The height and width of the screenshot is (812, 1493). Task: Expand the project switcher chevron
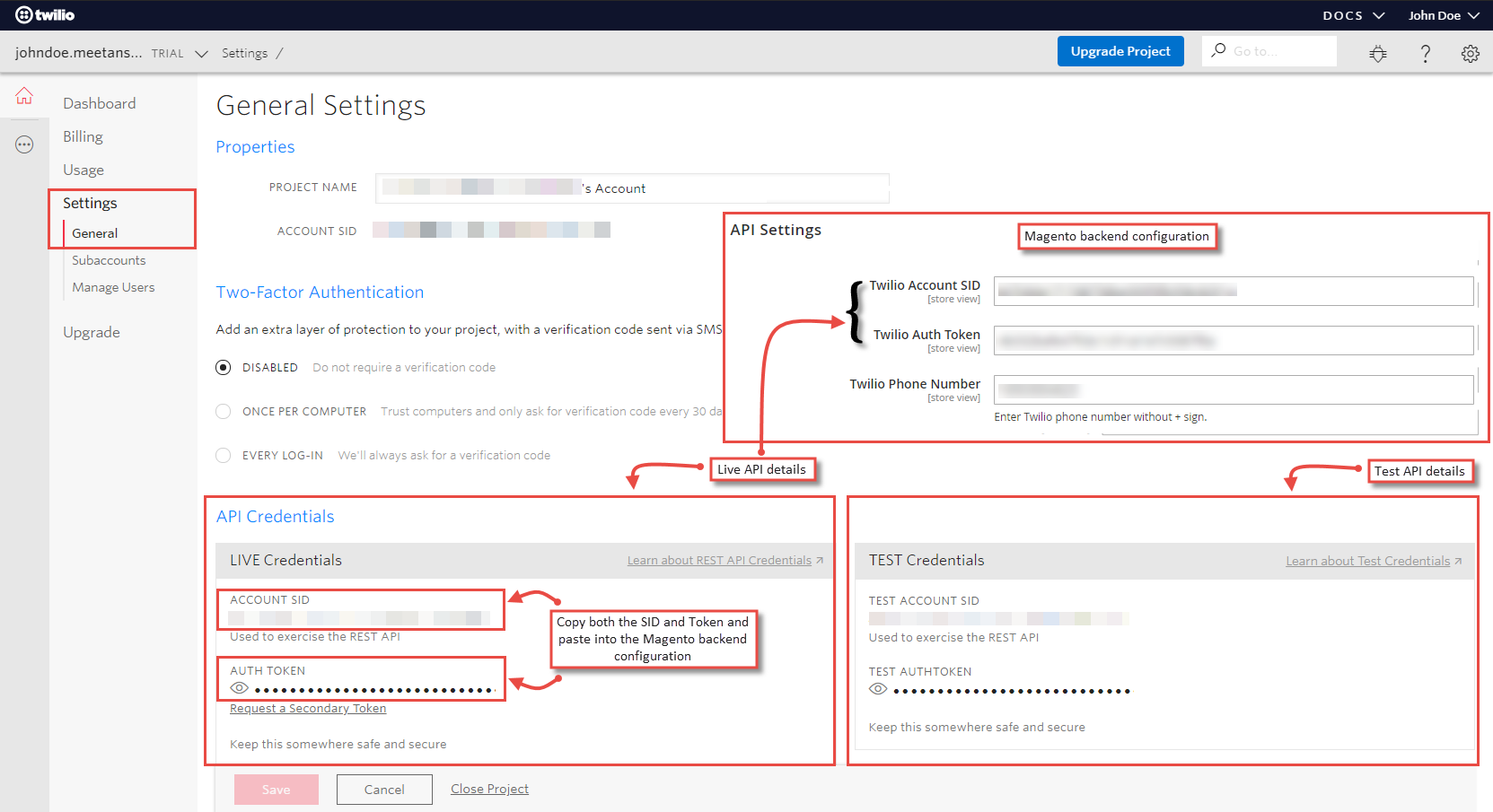[x=202, y=54]
